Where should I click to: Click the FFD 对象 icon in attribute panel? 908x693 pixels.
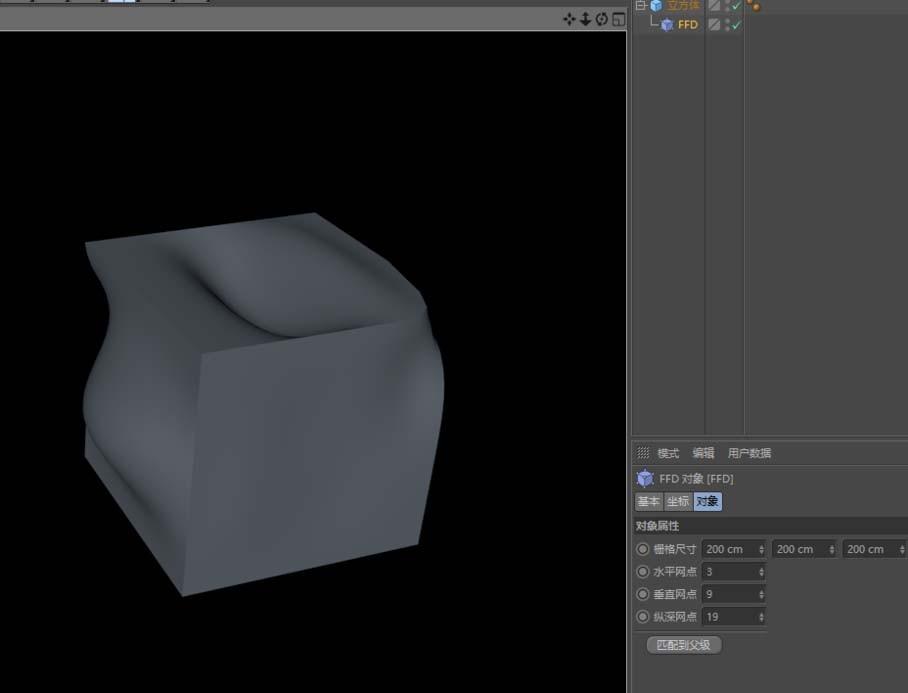click(645, 478)
